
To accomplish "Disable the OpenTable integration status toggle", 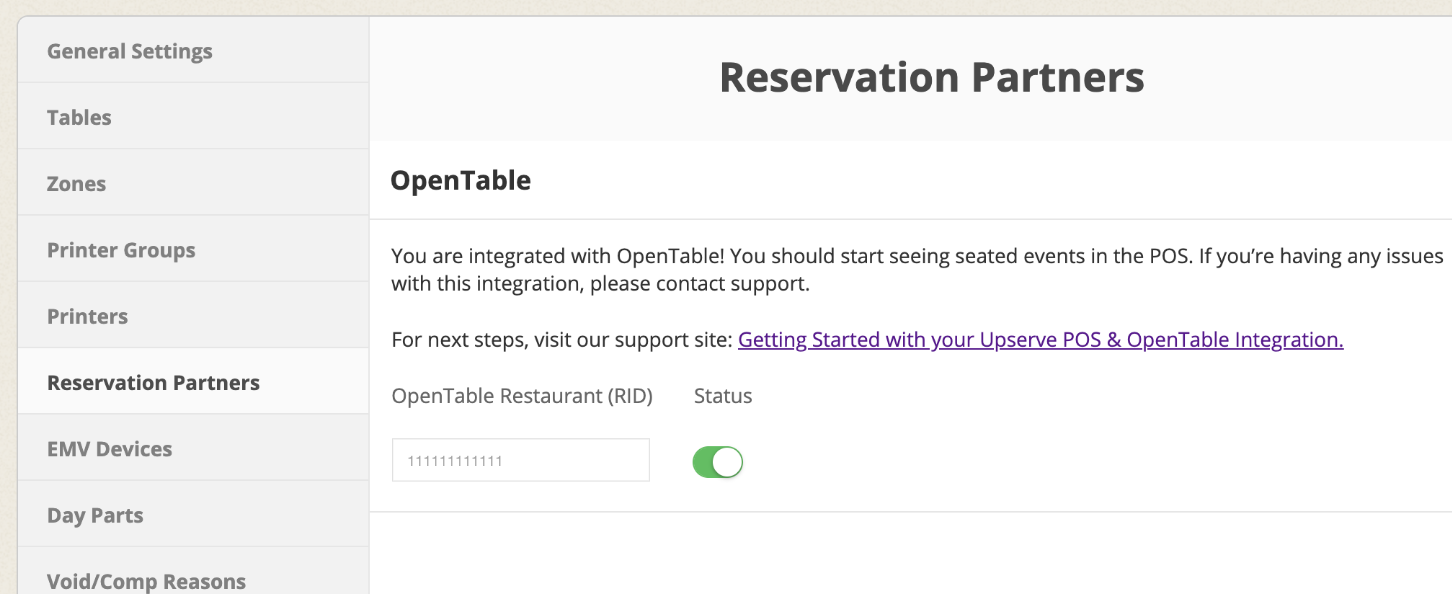I will [x=717, y=461].
